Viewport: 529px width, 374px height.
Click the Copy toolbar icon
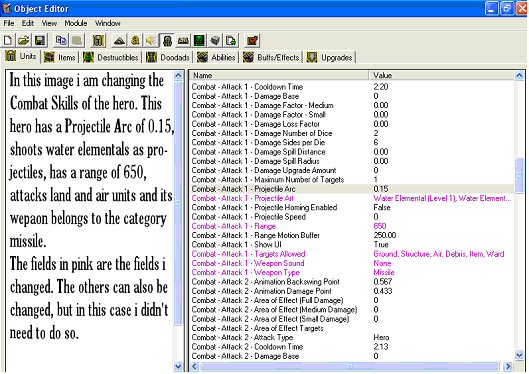point(61,41)
